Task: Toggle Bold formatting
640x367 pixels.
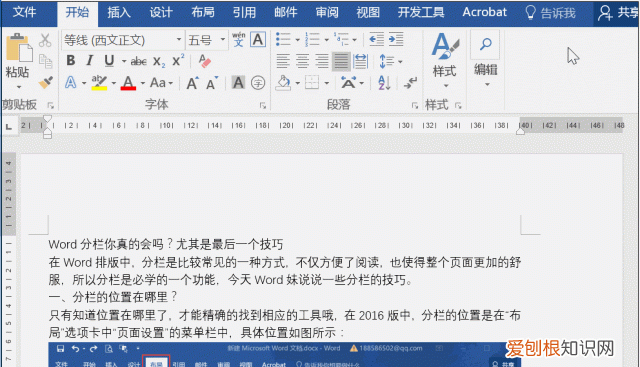Action: point(71,61)
